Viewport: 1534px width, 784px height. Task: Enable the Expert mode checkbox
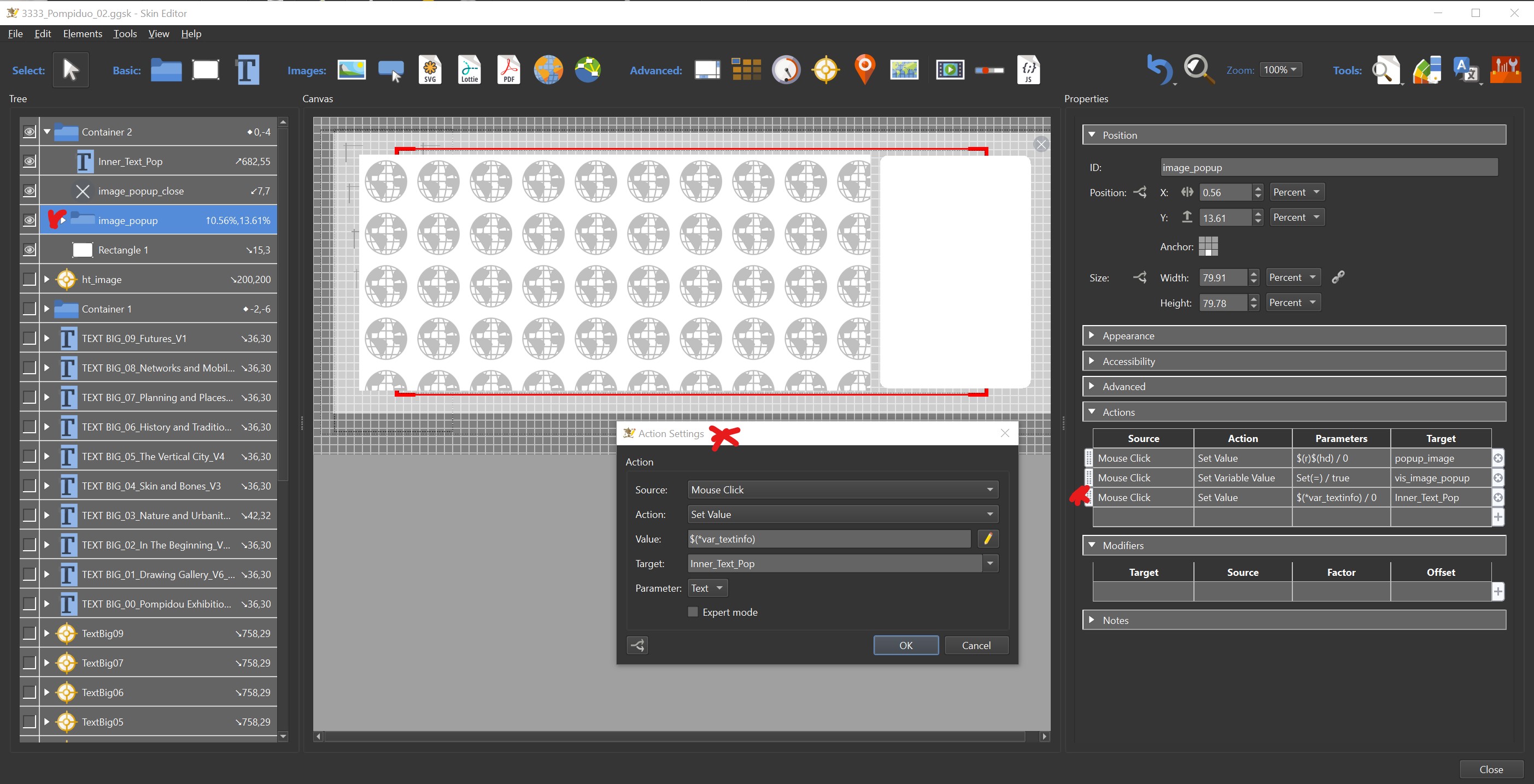click(x=693, y=612)
